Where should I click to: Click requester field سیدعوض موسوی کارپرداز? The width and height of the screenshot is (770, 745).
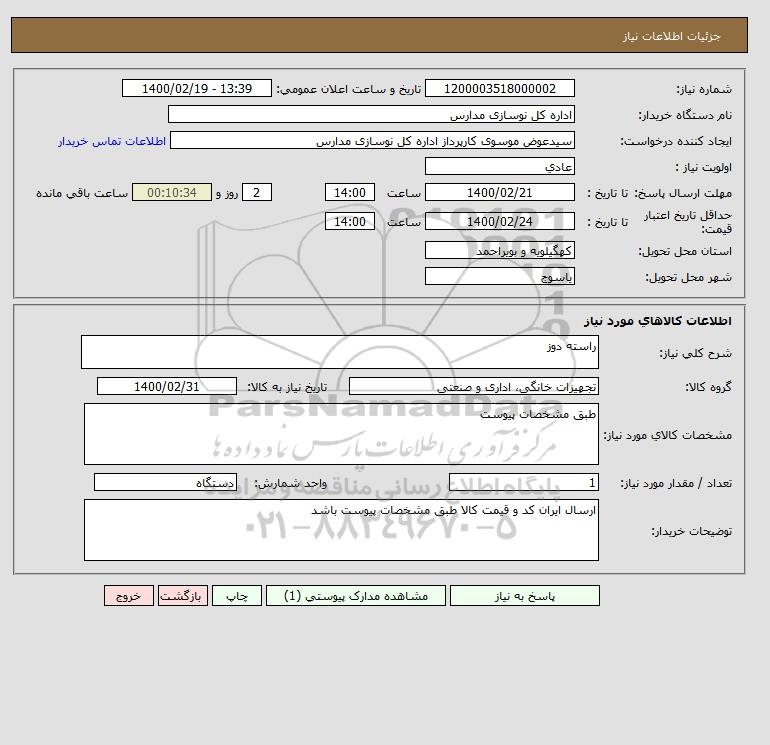[372, 140]
